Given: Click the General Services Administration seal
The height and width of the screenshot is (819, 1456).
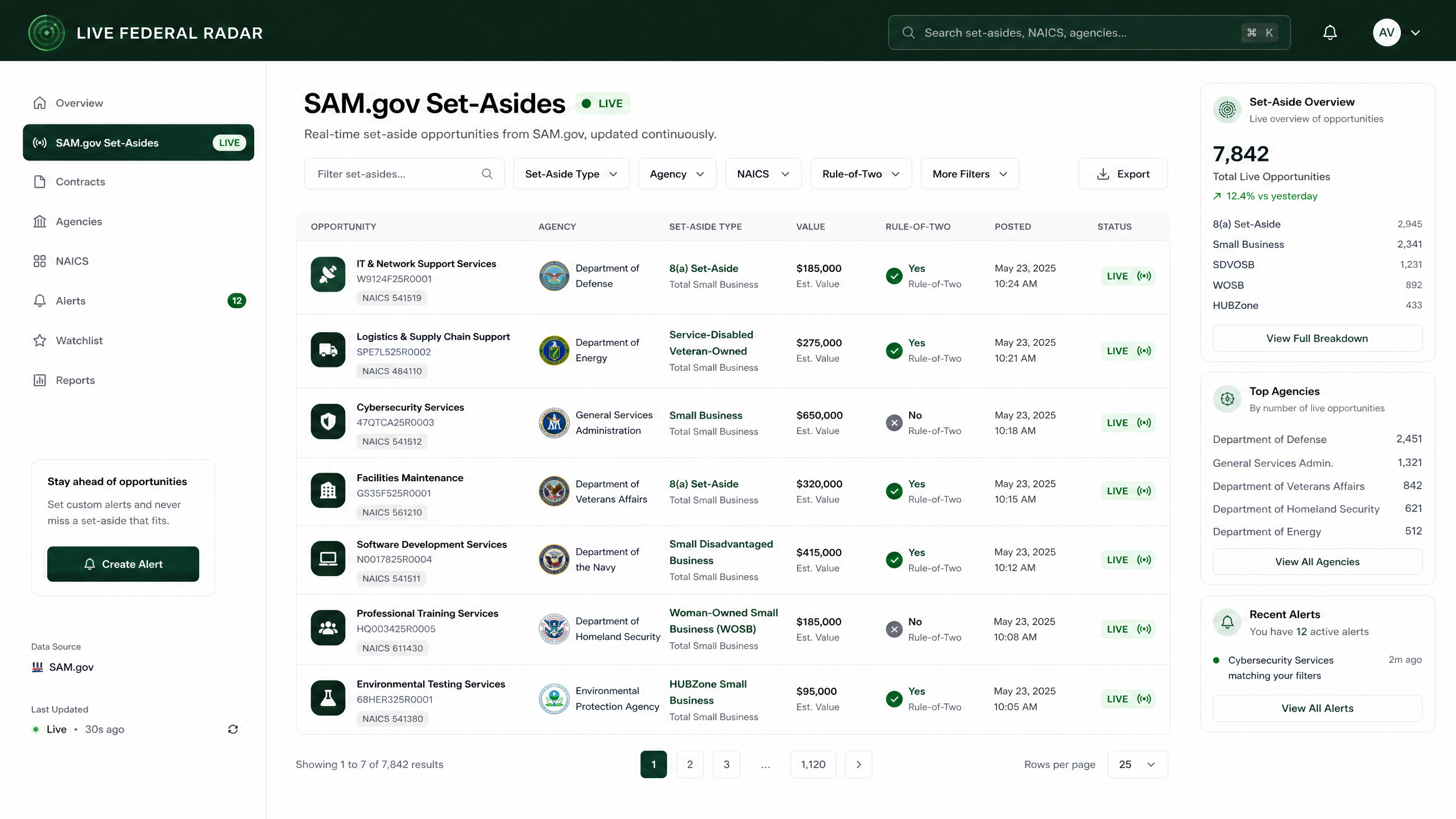Looking at the screenshot, I should pyautogui.click(x=554, y=423).
